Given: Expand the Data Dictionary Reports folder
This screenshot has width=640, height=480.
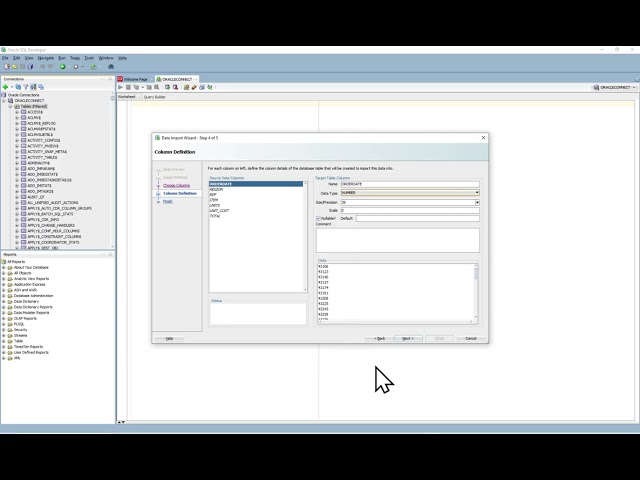Looking at the screenshot, I should (x=4, y=307).
